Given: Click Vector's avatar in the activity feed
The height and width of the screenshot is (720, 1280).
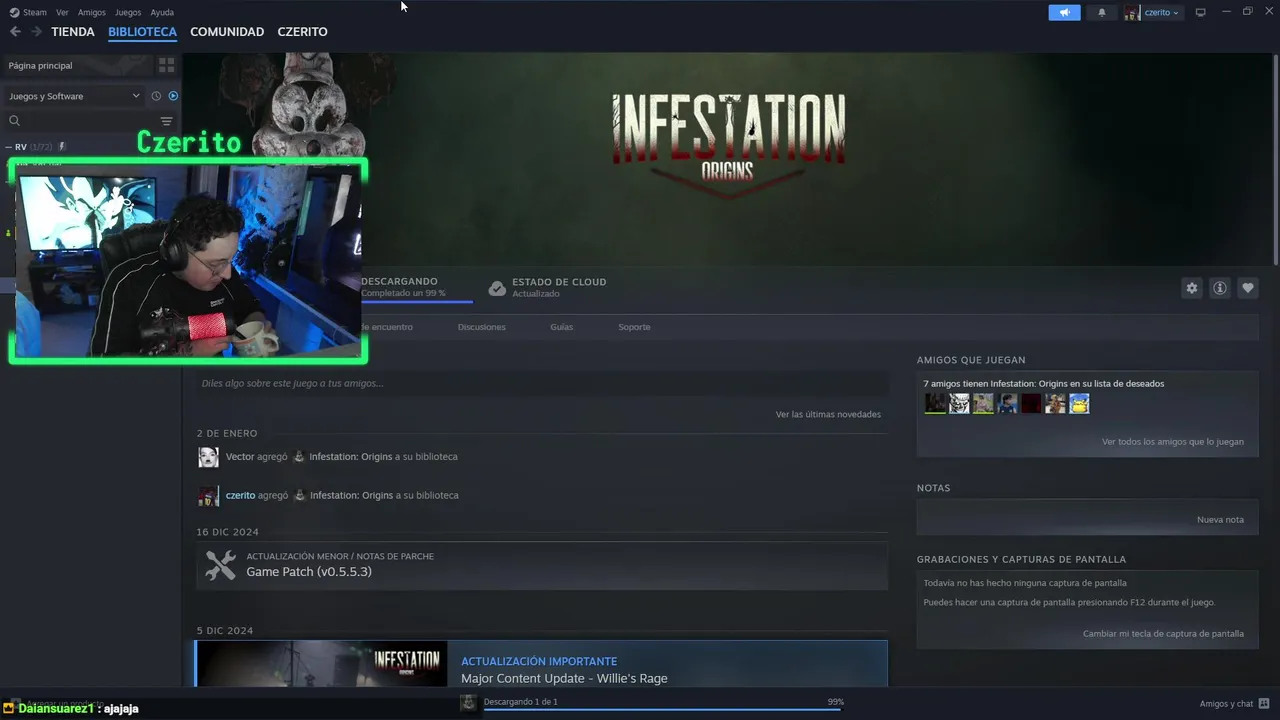Looking at the screenshot, I should coord(208,457).
